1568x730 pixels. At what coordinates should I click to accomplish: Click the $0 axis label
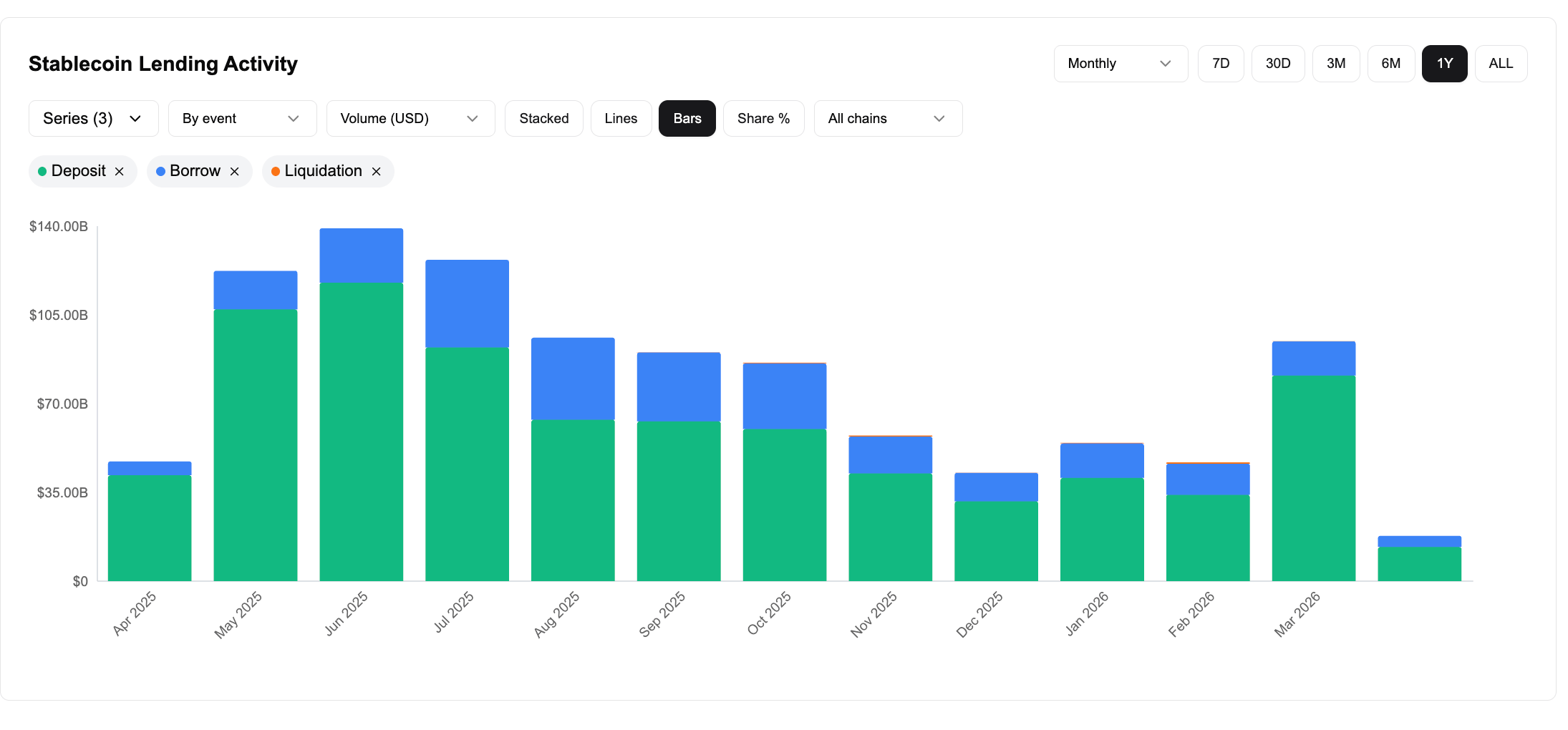(80, 582)
